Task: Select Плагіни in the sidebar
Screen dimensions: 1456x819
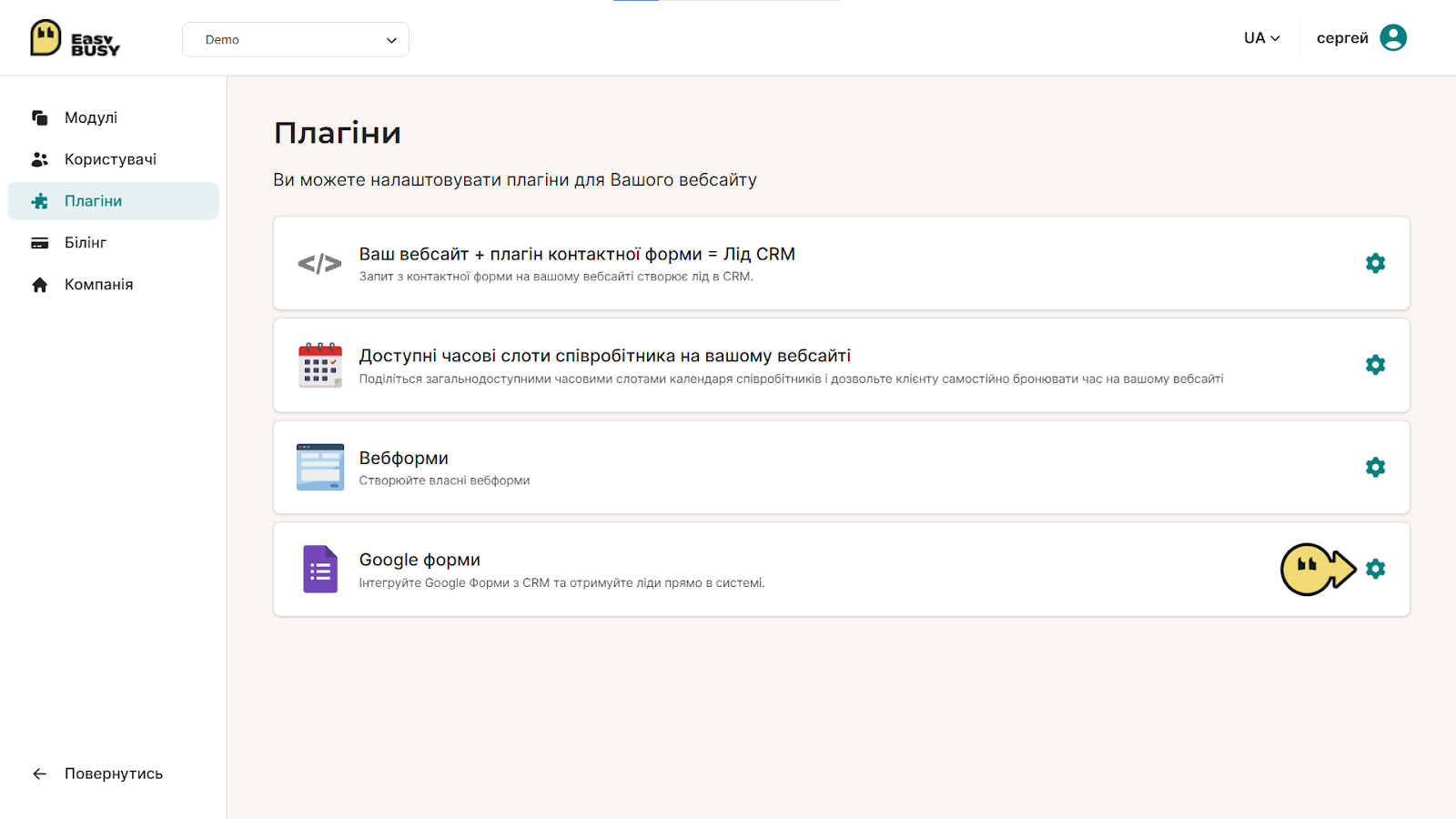Action: tap(114, 201)
